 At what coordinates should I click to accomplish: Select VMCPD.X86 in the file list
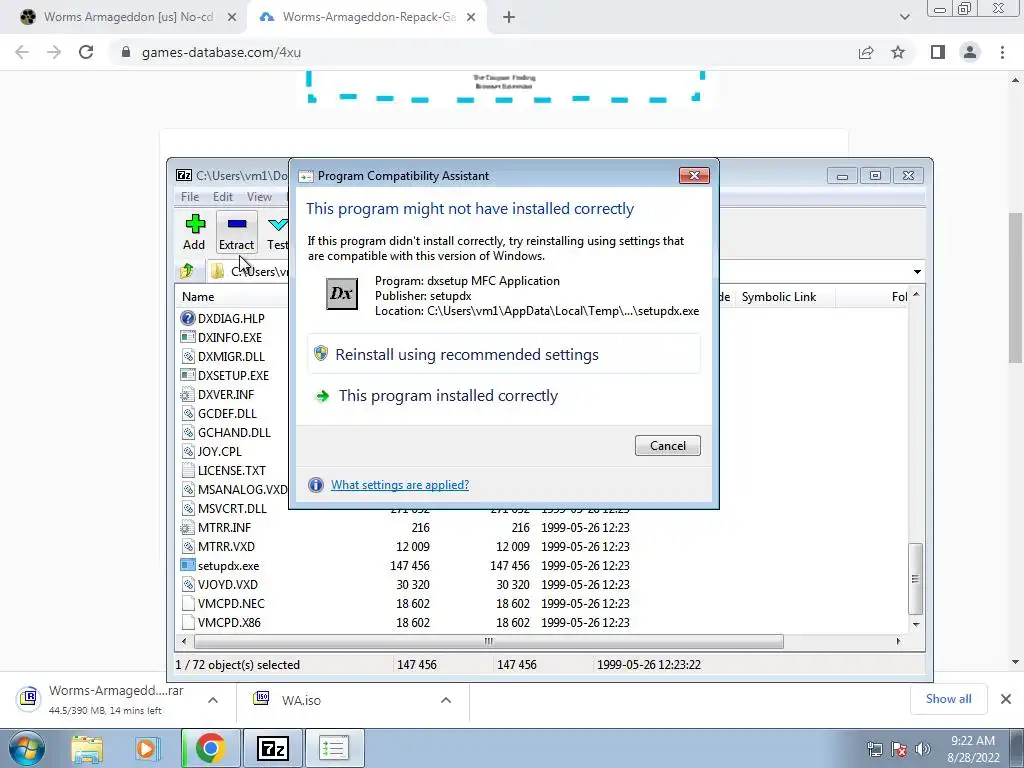click(x=229, y=622)
